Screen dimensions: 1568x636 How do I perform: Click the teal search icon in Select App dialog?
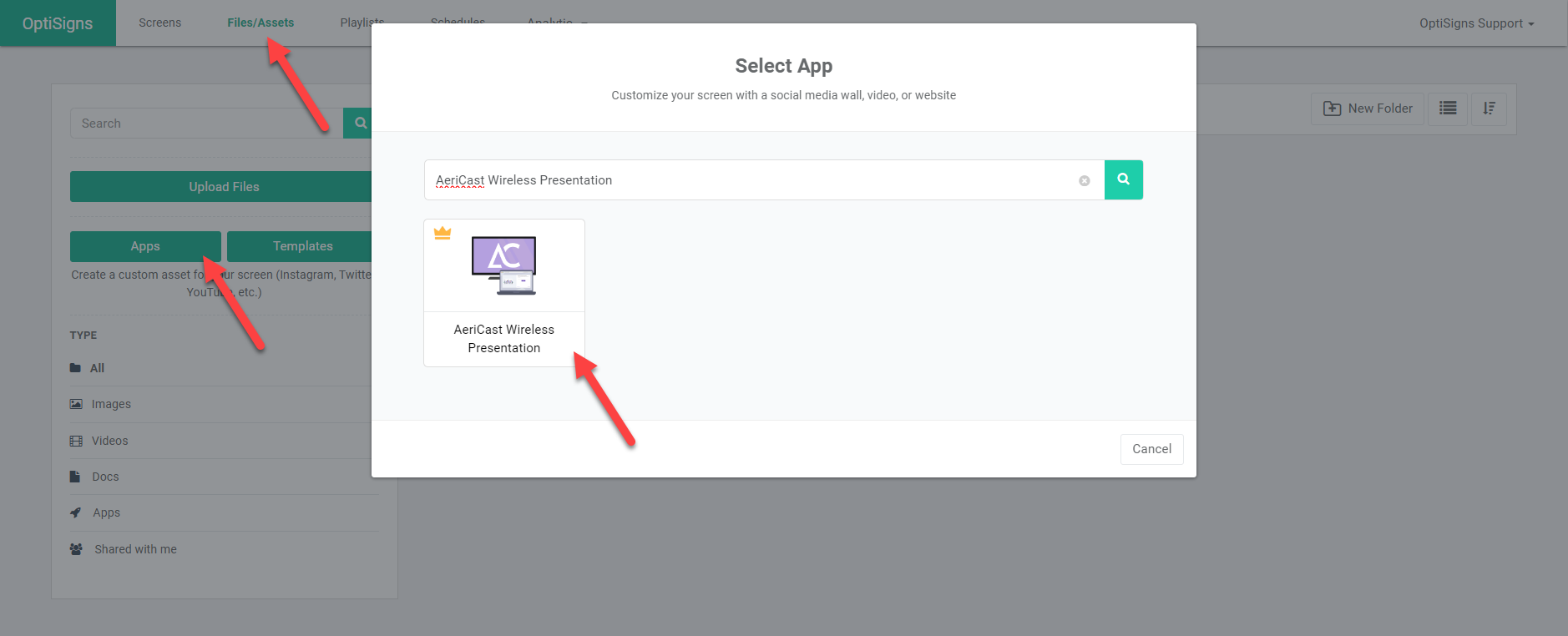[x=1123, y=179]
